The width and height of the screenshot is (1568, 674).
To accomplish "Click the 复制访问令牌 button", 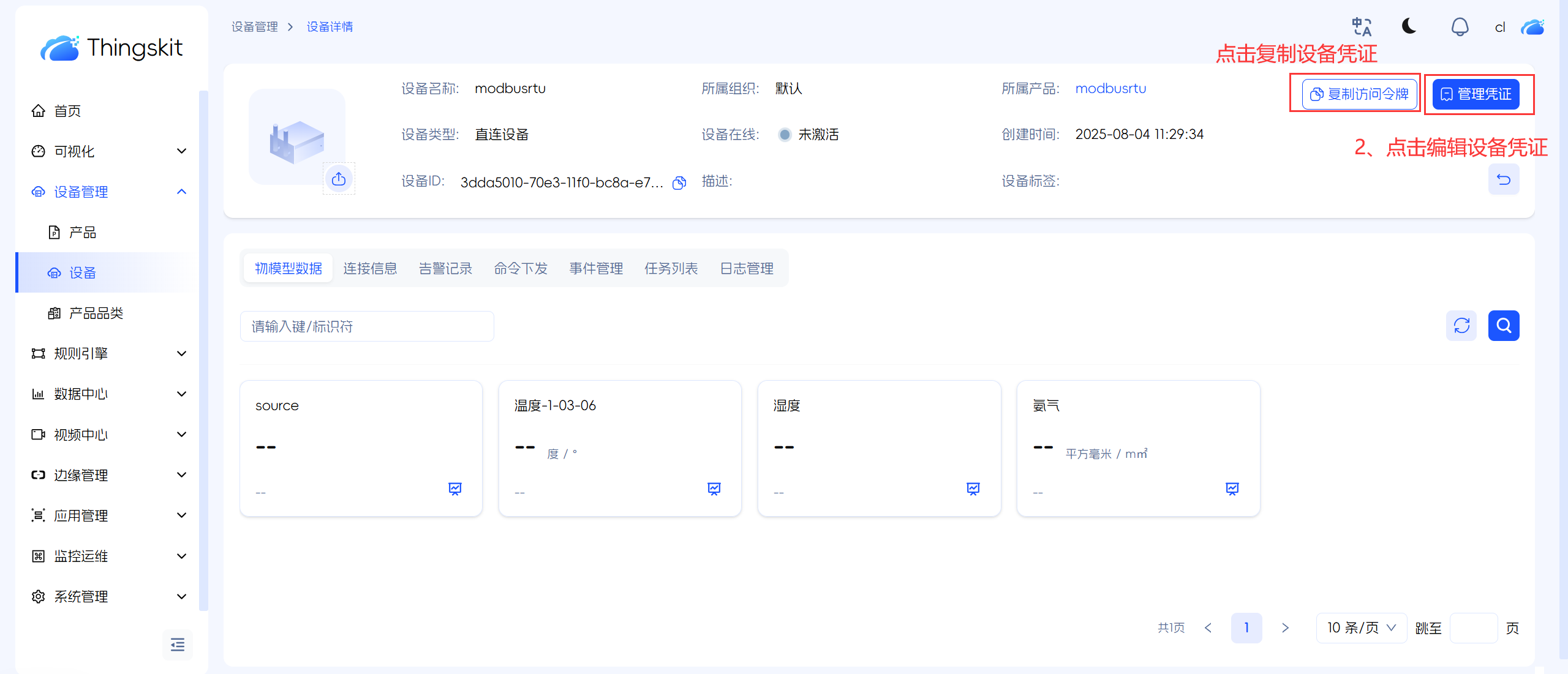I will click(1359, 94).
